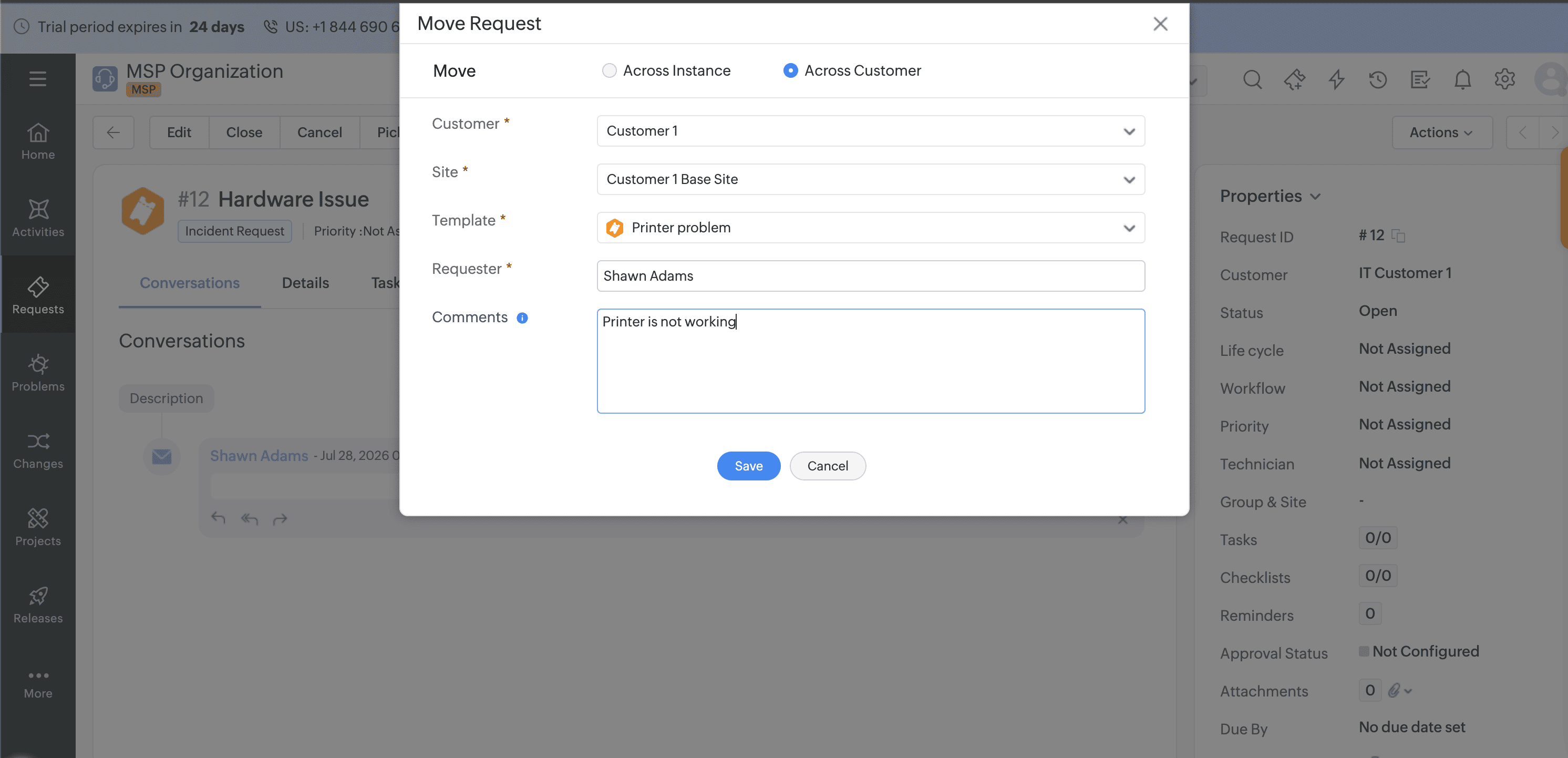Select the Across Customer radio button

pos(790,70)
